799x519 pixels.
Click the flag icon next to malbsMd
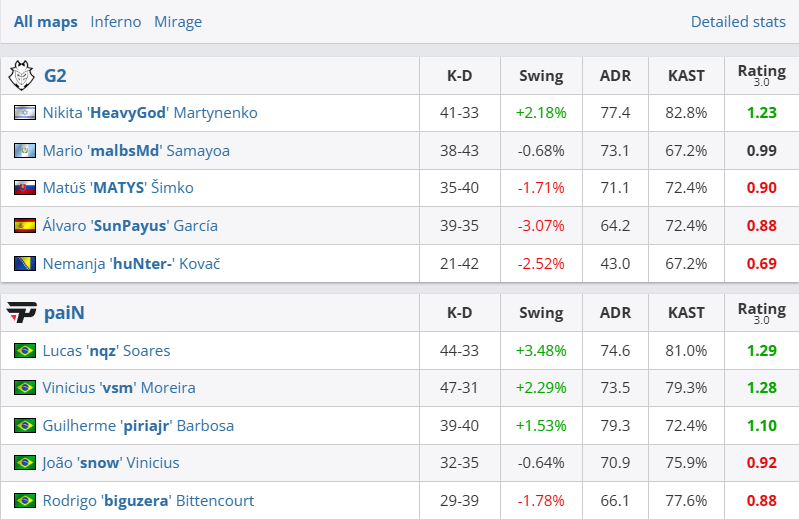click(25, 151)
